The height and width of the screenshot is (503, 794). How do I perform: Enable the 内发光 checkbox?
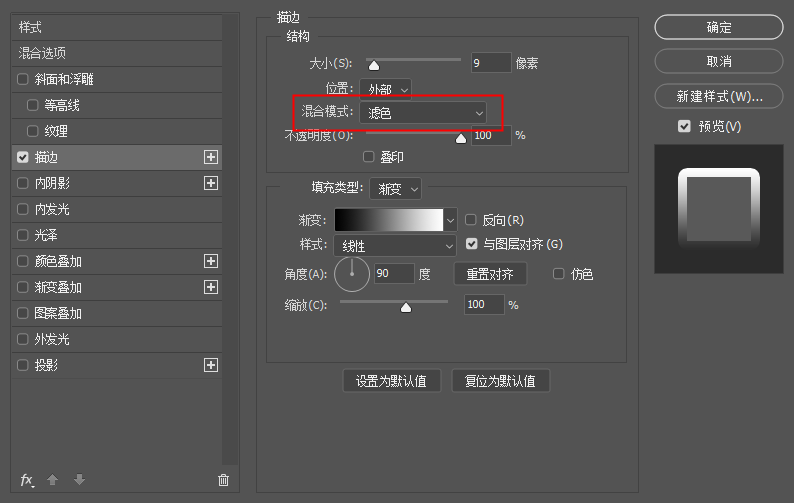point(22,209)
